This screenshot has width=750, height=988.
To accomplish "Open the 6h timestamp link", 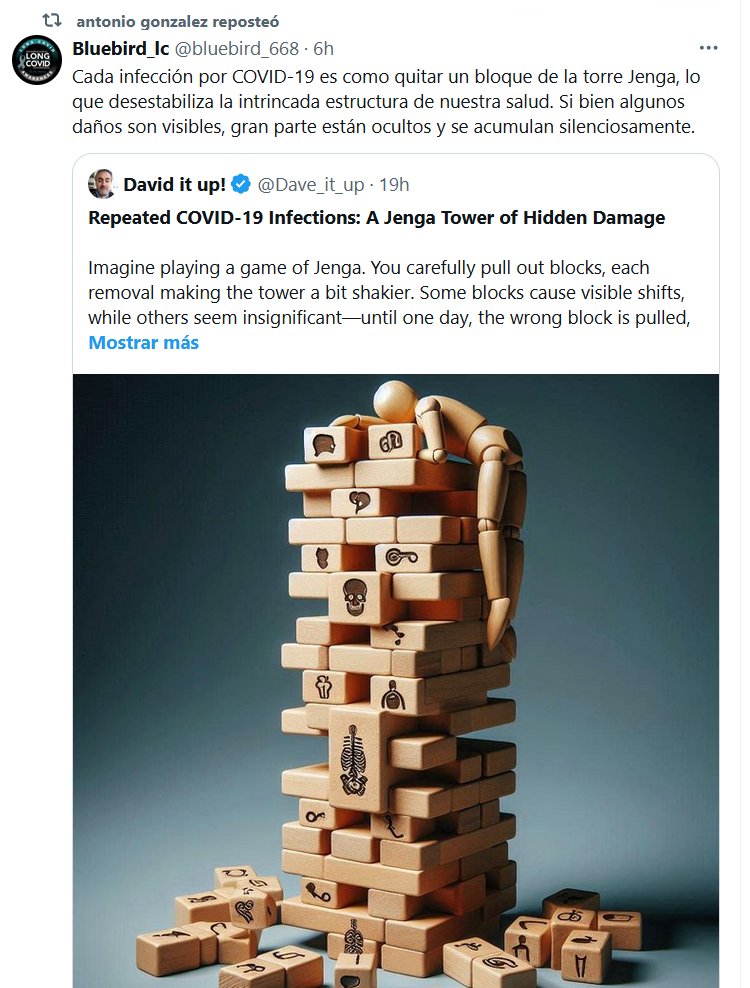I will point(323,48).
